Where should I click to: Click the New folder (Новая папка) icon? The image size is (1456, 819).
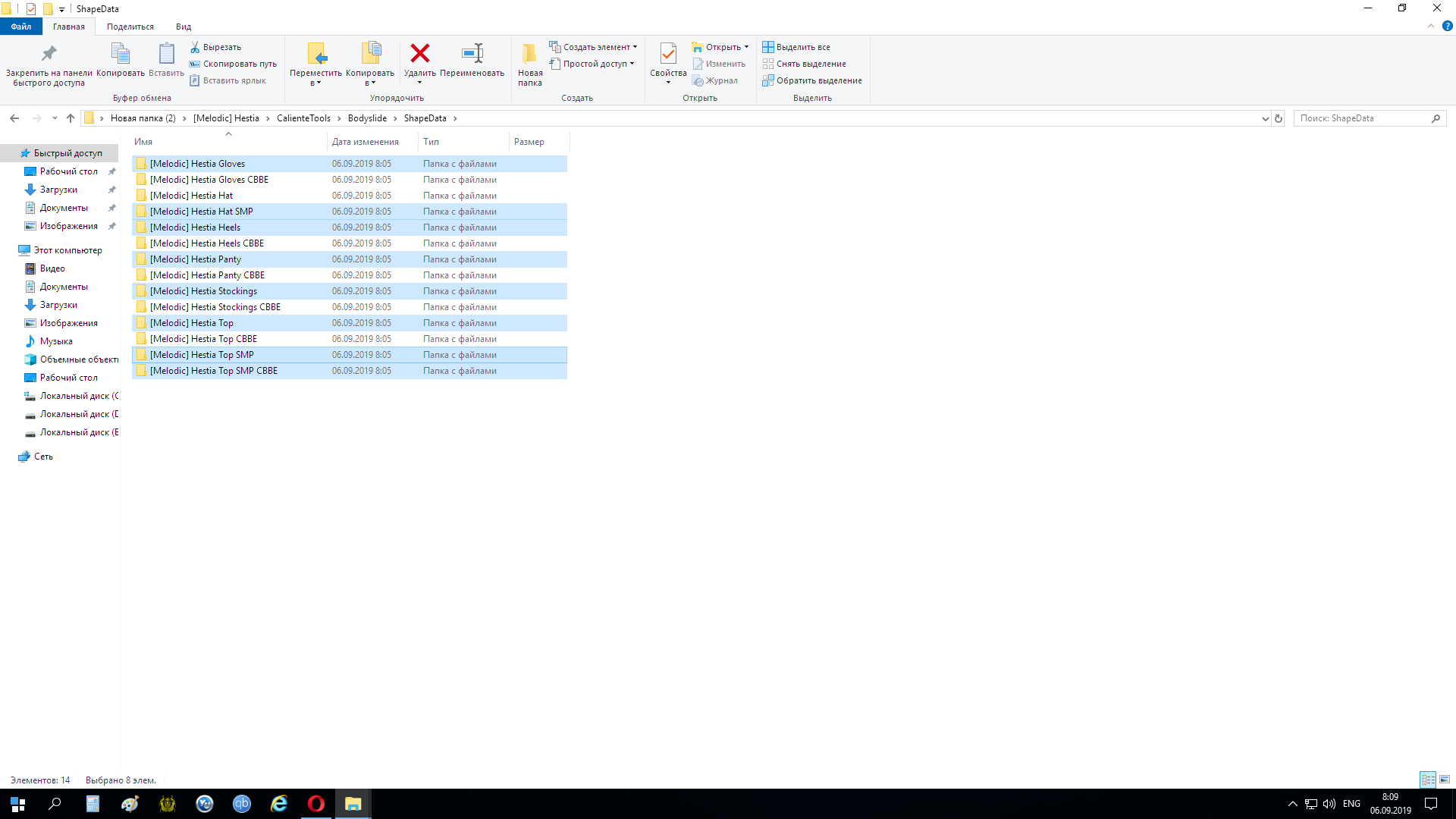[x=529, y=53]
